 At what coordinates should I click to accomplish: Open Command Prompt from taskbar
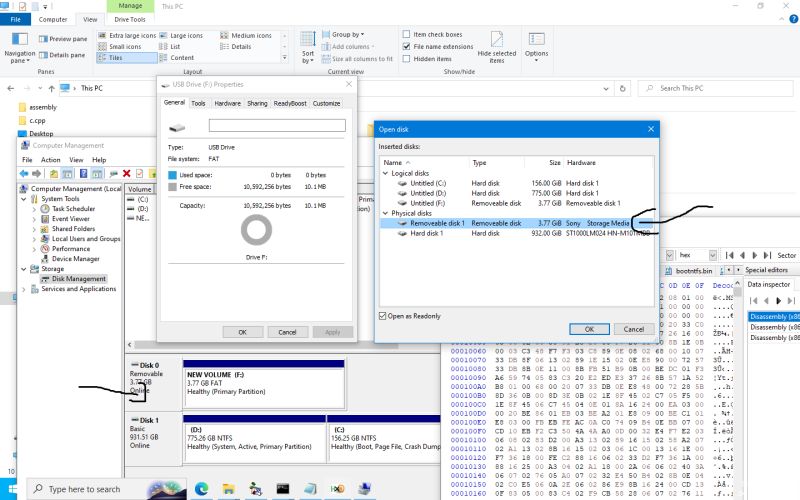[283, 489]
